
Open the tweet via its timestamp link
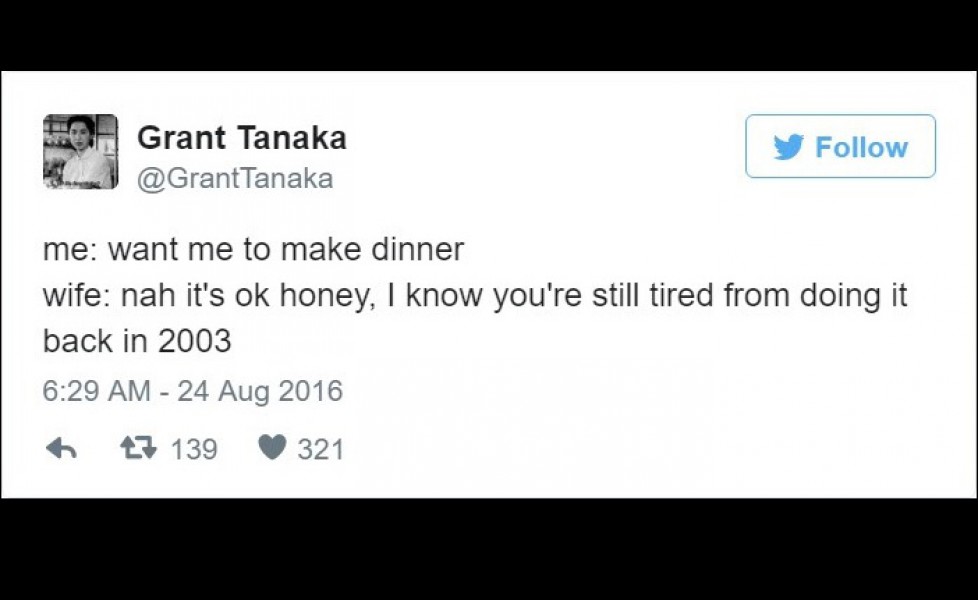pyautogui.click(x=193, y=391)
